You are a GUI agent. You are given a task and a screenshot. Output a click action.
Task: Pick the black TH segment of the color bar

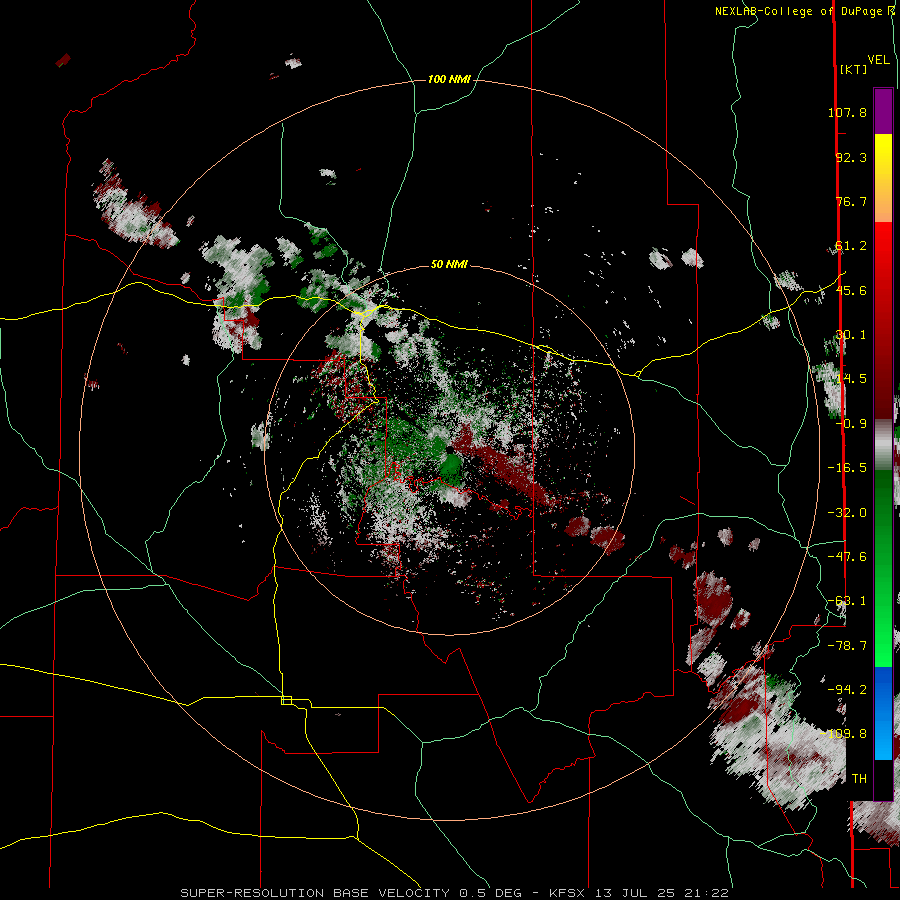883,779
